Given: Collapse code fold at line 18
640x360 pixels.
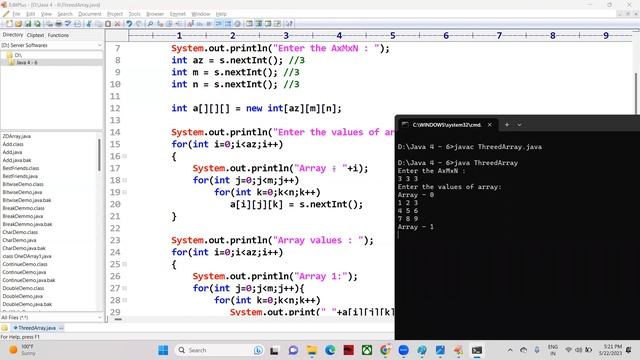Looking at the screenshot, I should [x=125, y=180].
